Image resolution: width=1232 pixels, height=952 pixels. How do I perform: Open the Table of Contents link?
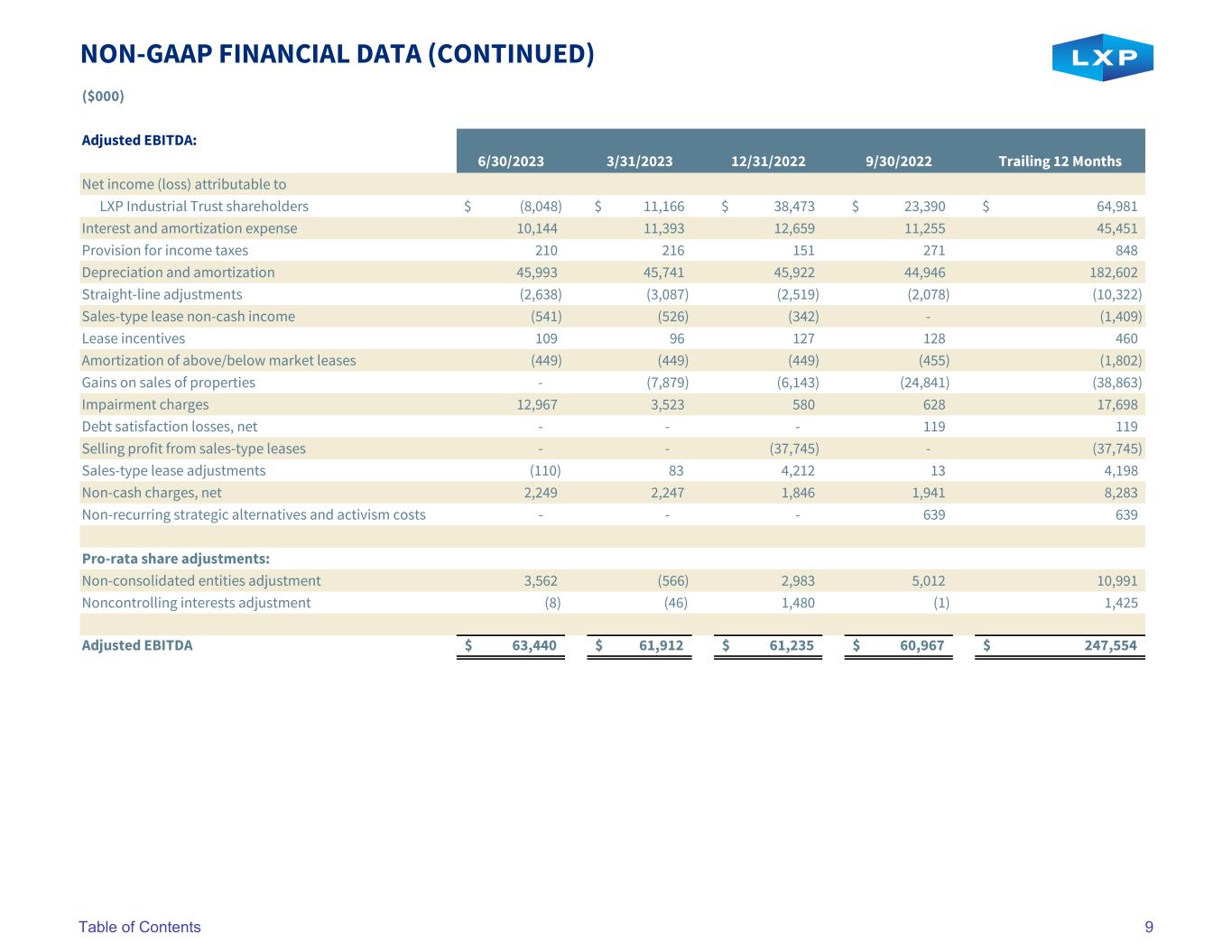pyautogui.click(x=140, y=927)
